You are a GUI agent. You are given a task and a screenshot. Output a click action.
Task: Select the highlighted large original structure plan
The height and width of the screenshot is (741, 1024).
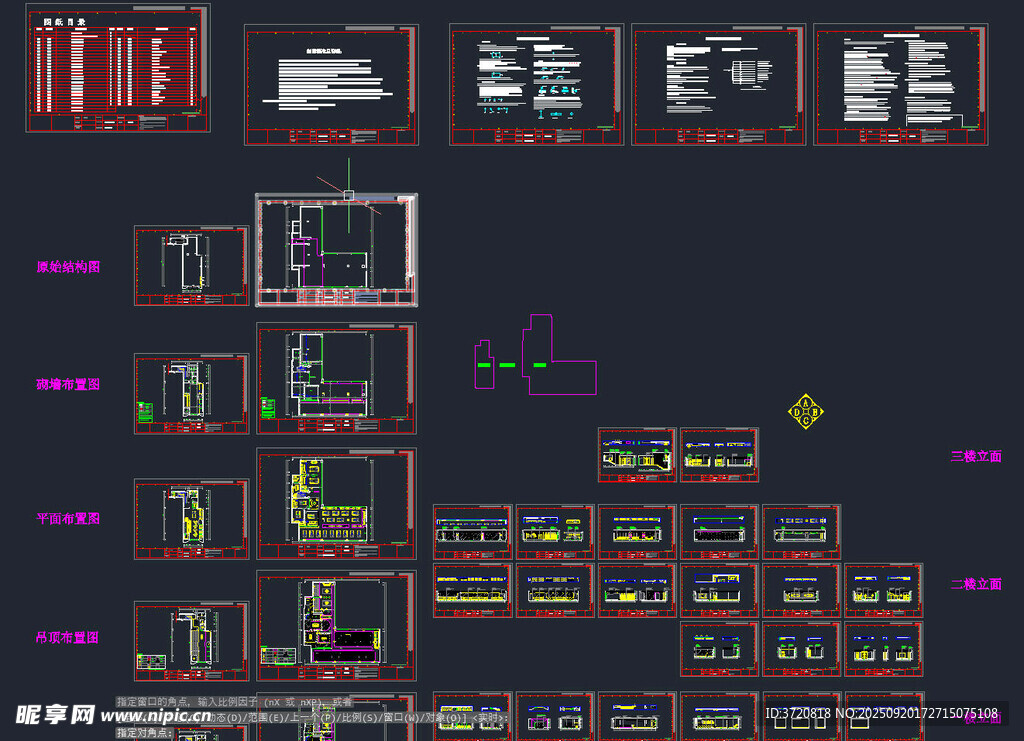pos(337,250)
